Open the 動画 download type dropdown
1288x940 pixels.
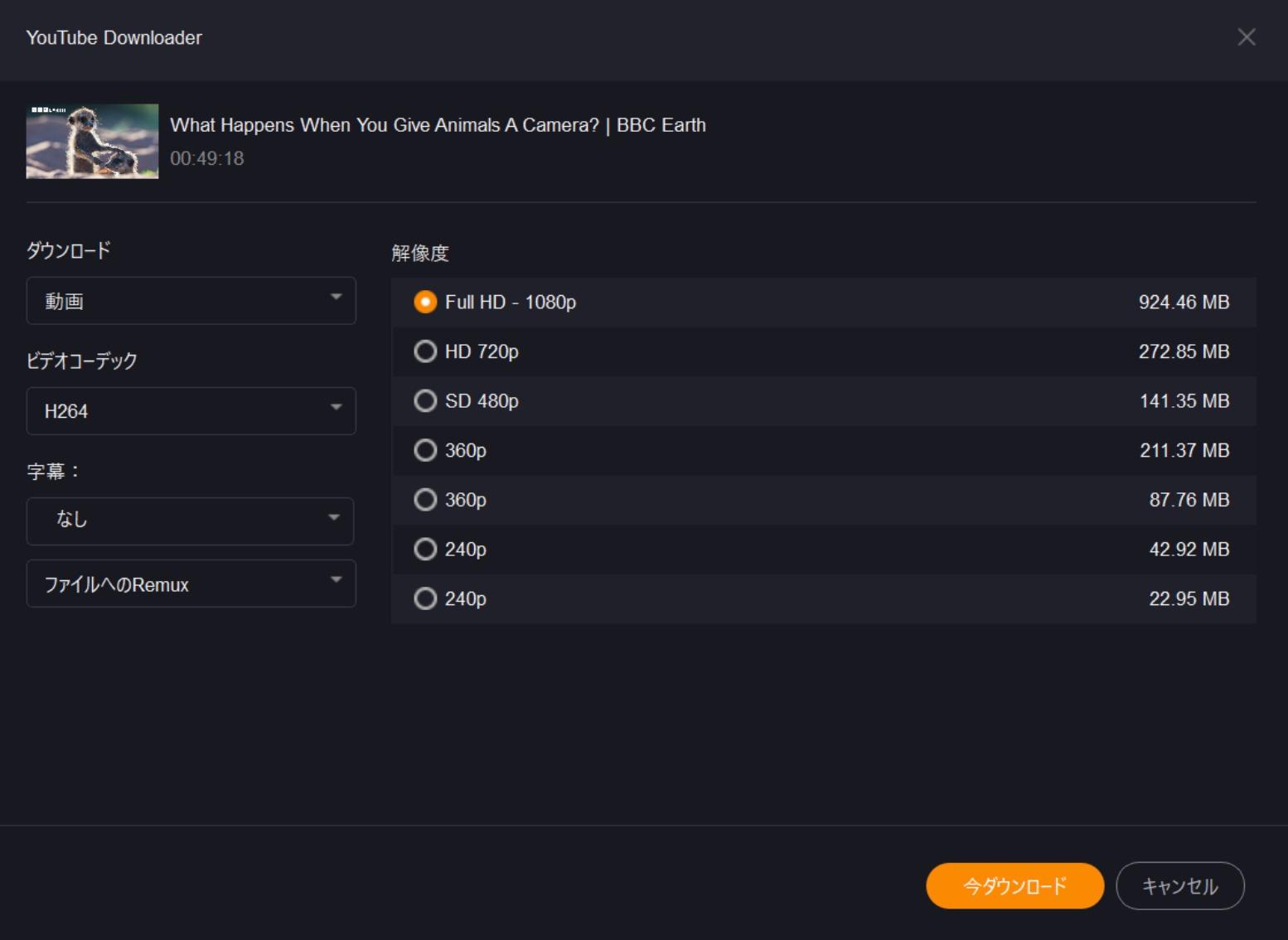click(191, 301)
